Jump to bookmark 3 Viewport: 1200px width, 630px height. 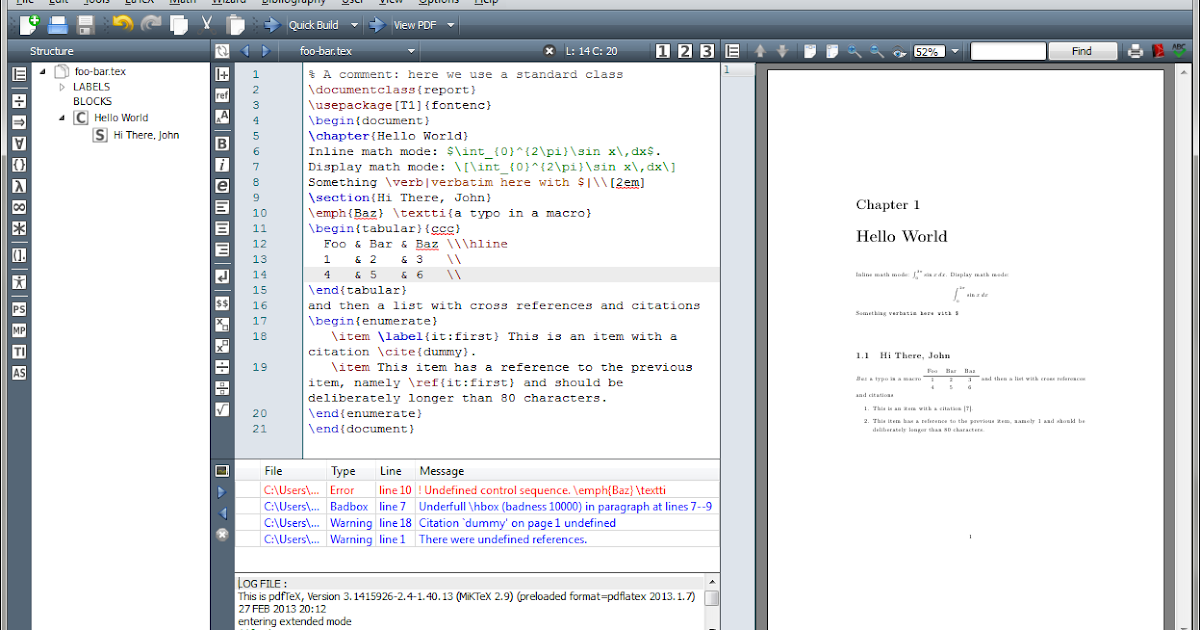[x=707, y=51]
